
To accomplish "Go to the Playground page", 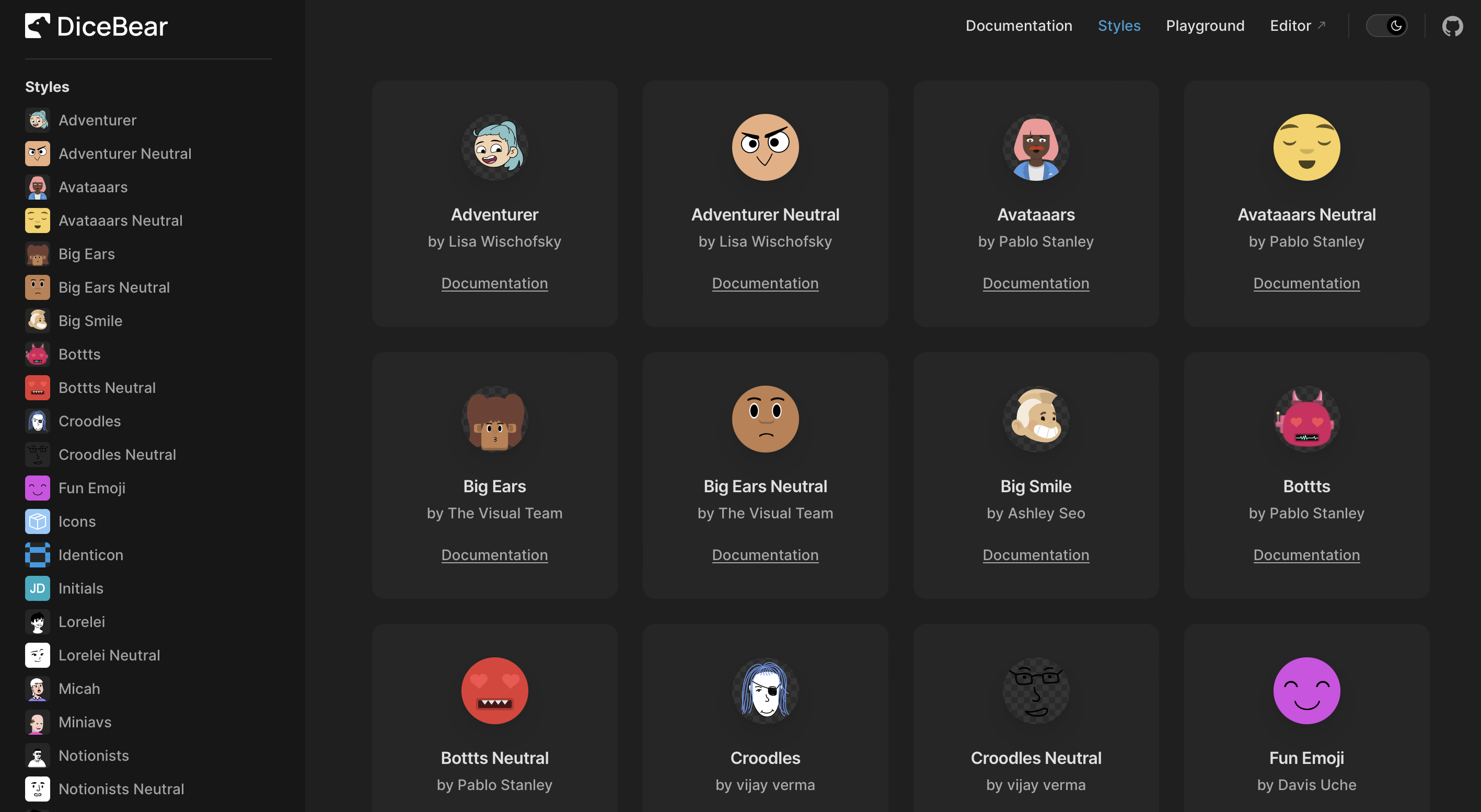I will click(x=1205, y=26).
